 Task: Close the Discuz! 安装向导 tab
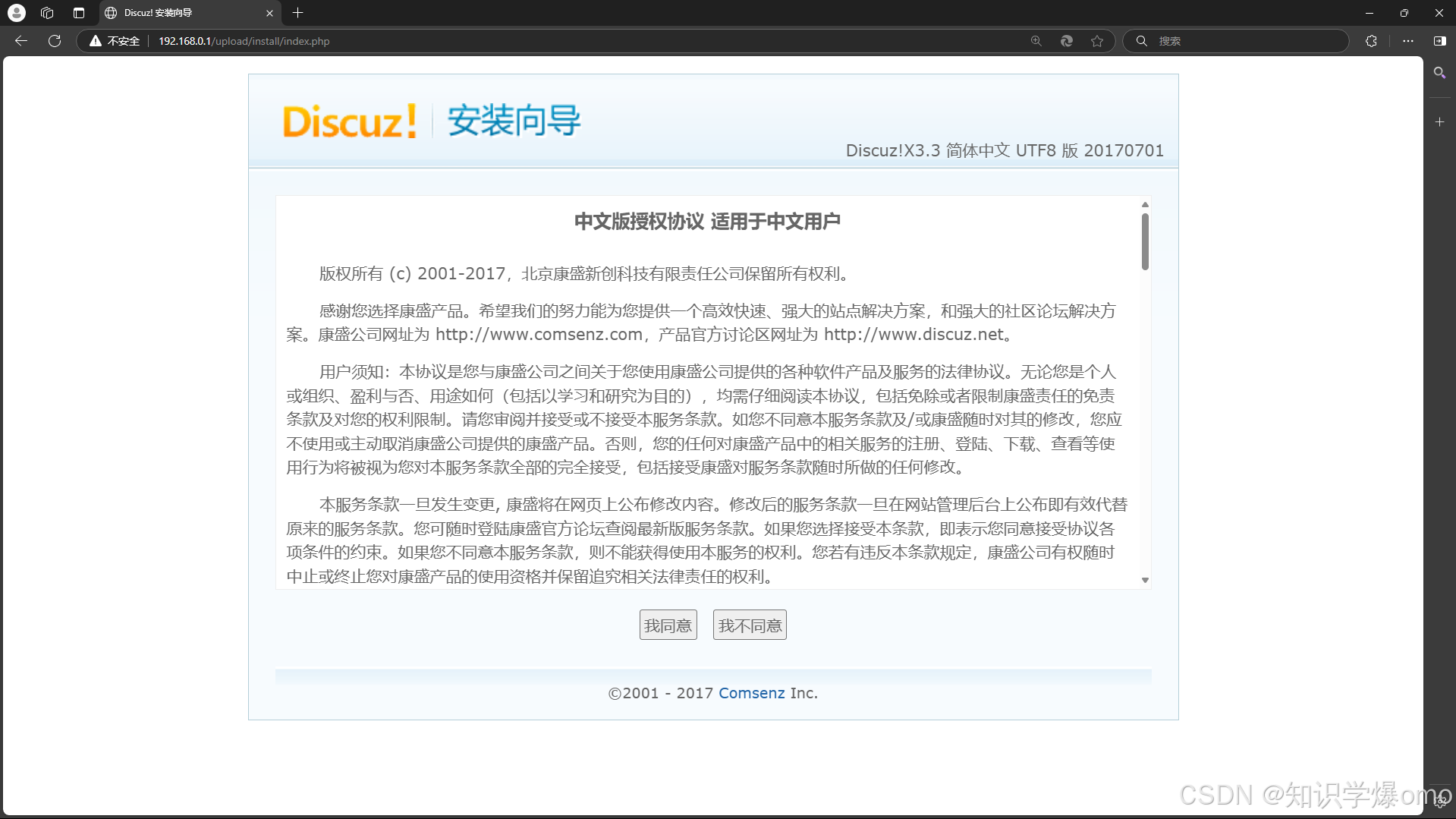269,13
